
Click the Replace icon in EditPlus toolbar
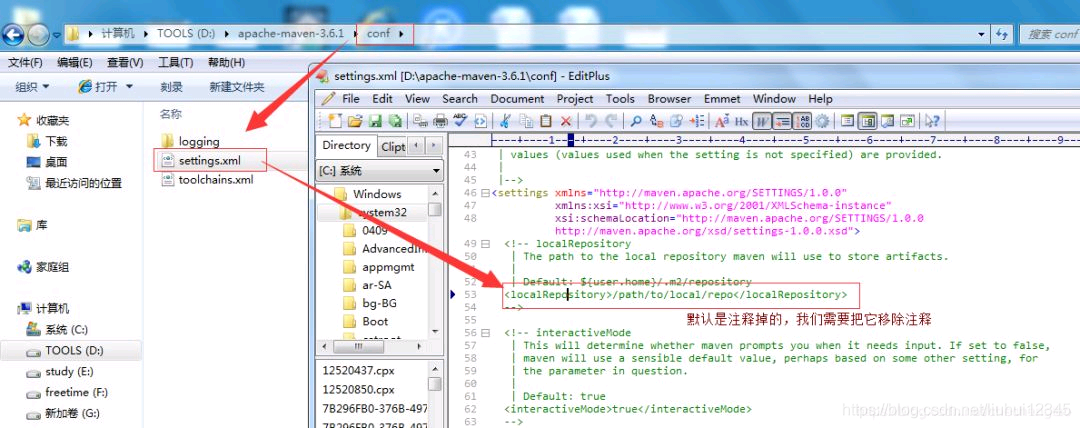click(x=656, y=121)
